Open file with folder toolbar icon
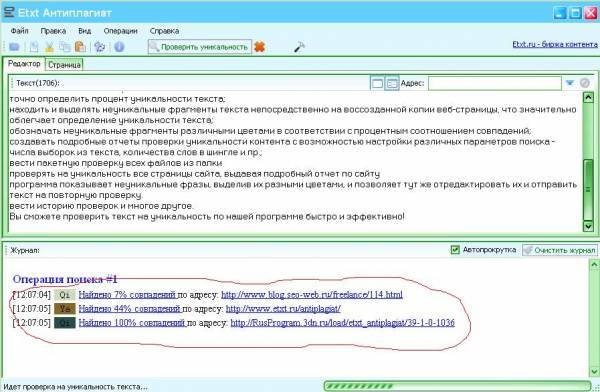Viewport: 600px width, 392px height. pos(15,47)
